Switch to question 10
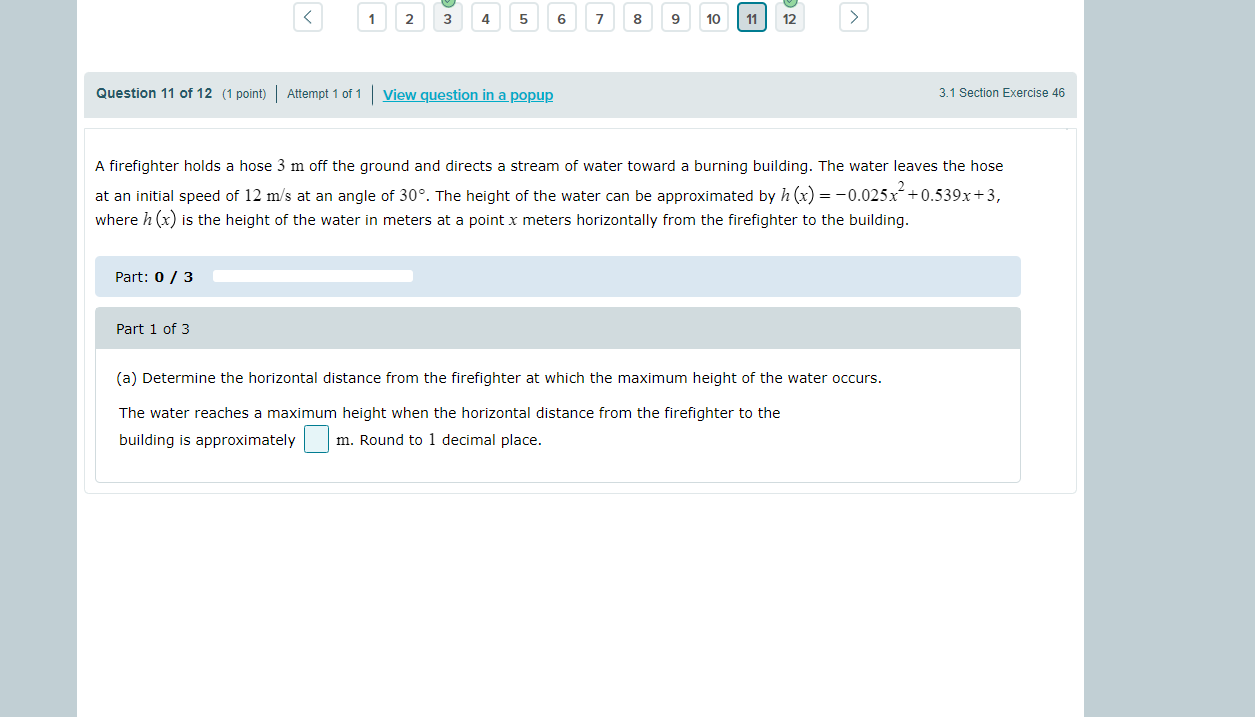 pos(714,18)
